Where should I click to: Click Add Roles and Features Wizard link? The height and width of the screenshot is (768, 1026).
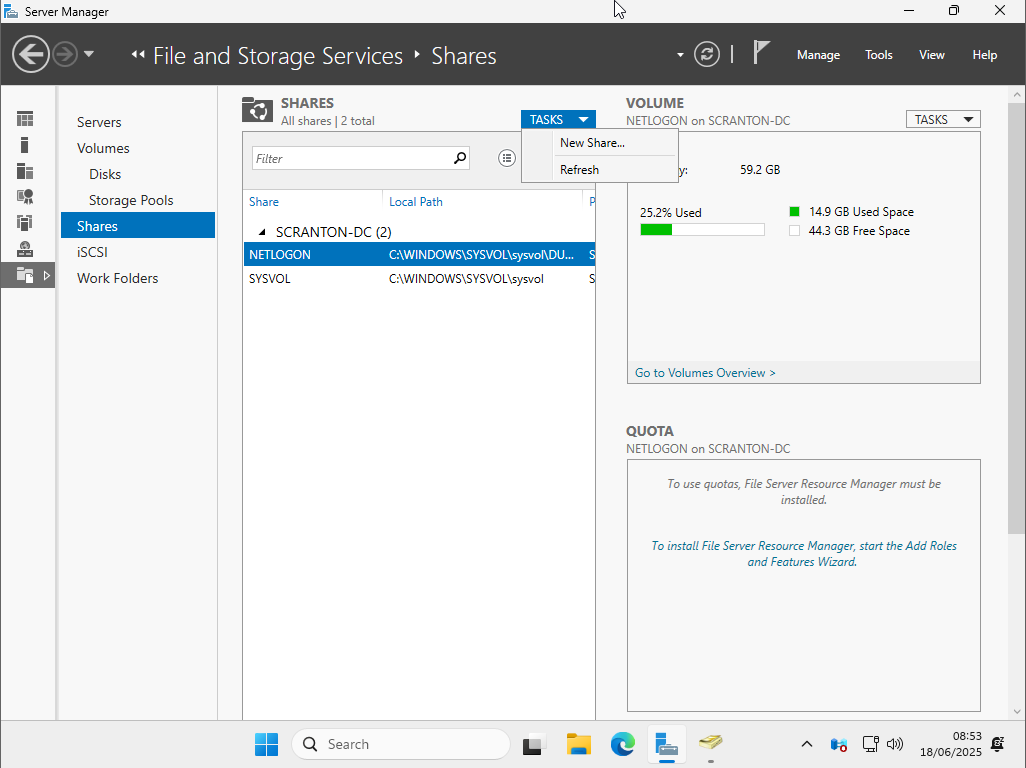(804, 553)
